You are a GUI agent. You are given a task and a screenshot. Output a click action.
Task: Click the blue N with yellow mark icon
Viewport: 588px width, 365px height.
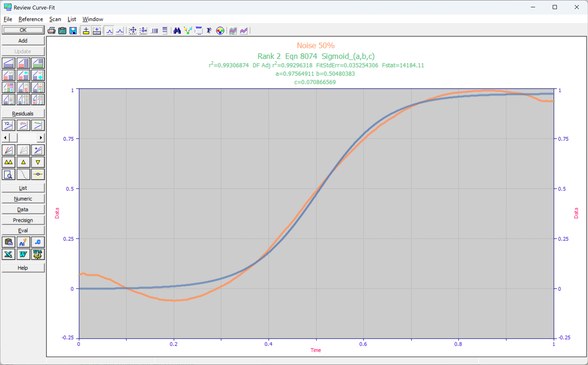[x=23, y=242]
